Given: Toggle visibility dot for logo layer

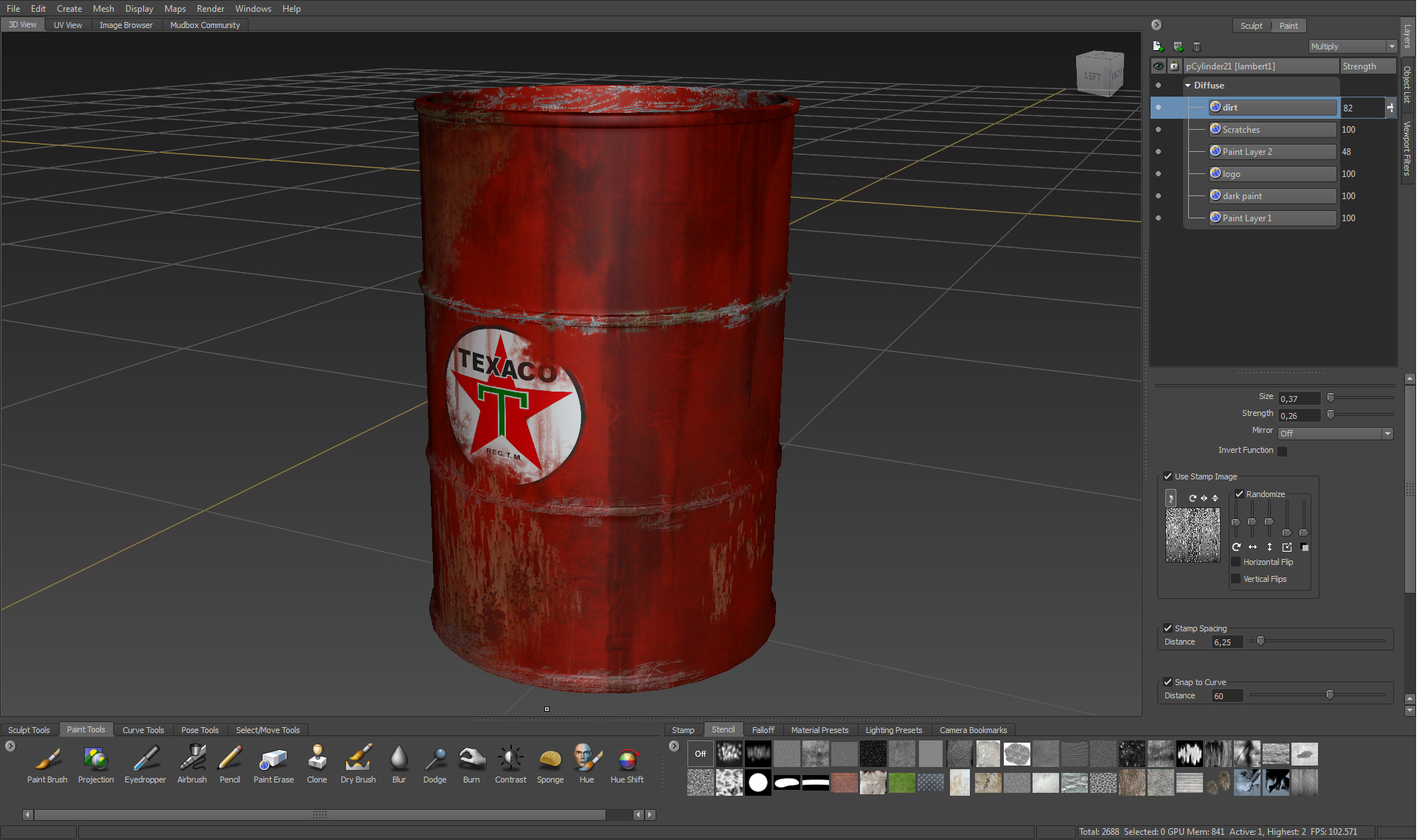Looking at the screenshot, I should tap(1158, 174).
